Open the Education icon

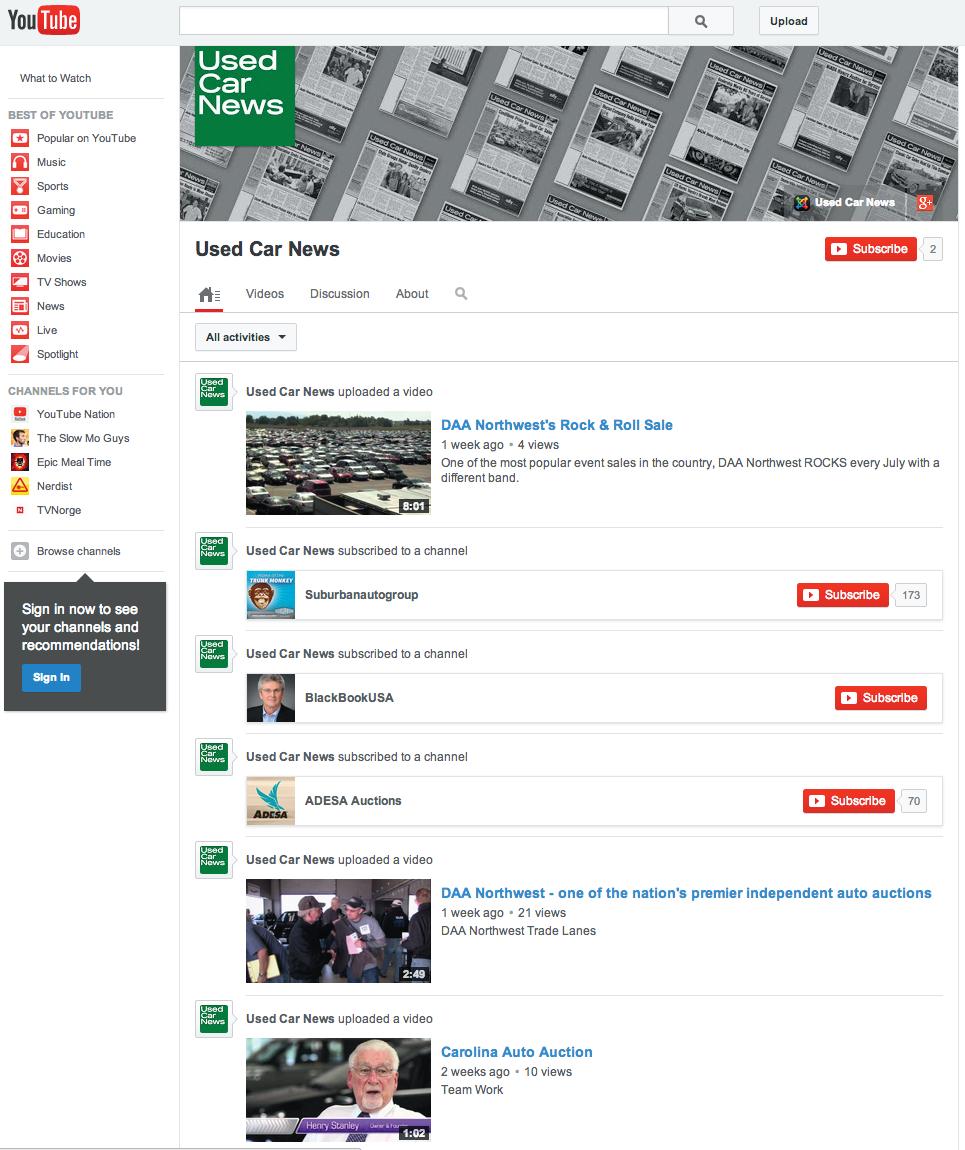pyautogui.click(x=20, y=234)
